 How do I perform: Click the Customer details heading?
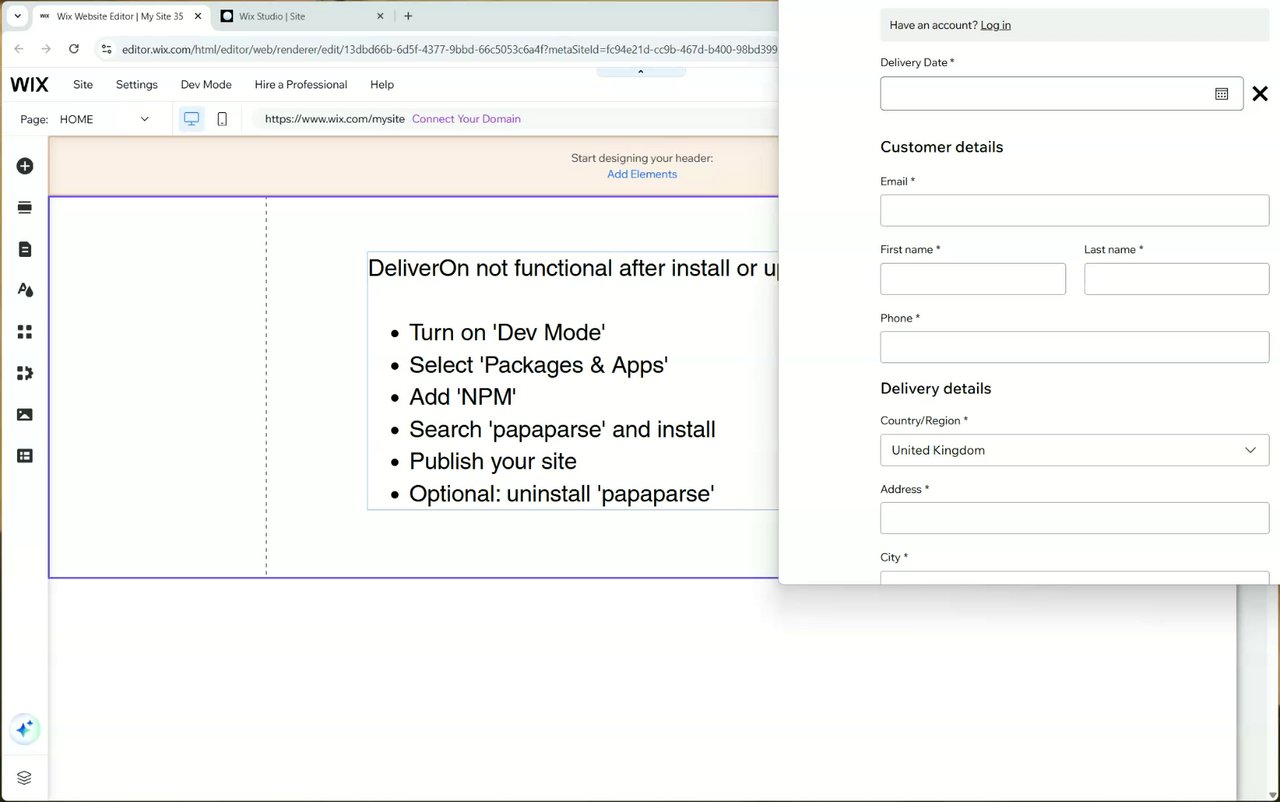pyautogui.click(x=941, y=147)
